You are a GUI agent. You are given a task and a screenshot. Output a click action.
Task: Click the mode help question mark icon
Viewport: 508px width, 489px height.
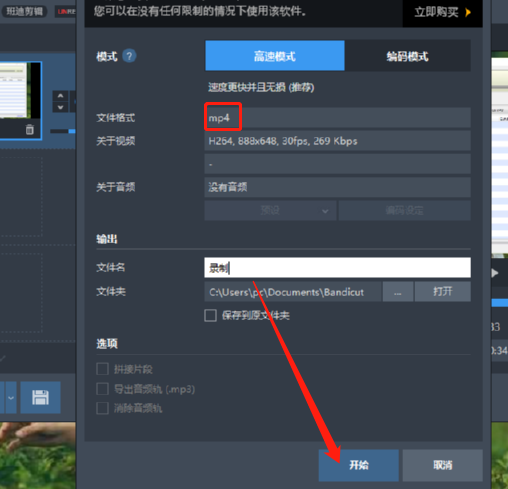pyautogui.click(x=129, y=56)
